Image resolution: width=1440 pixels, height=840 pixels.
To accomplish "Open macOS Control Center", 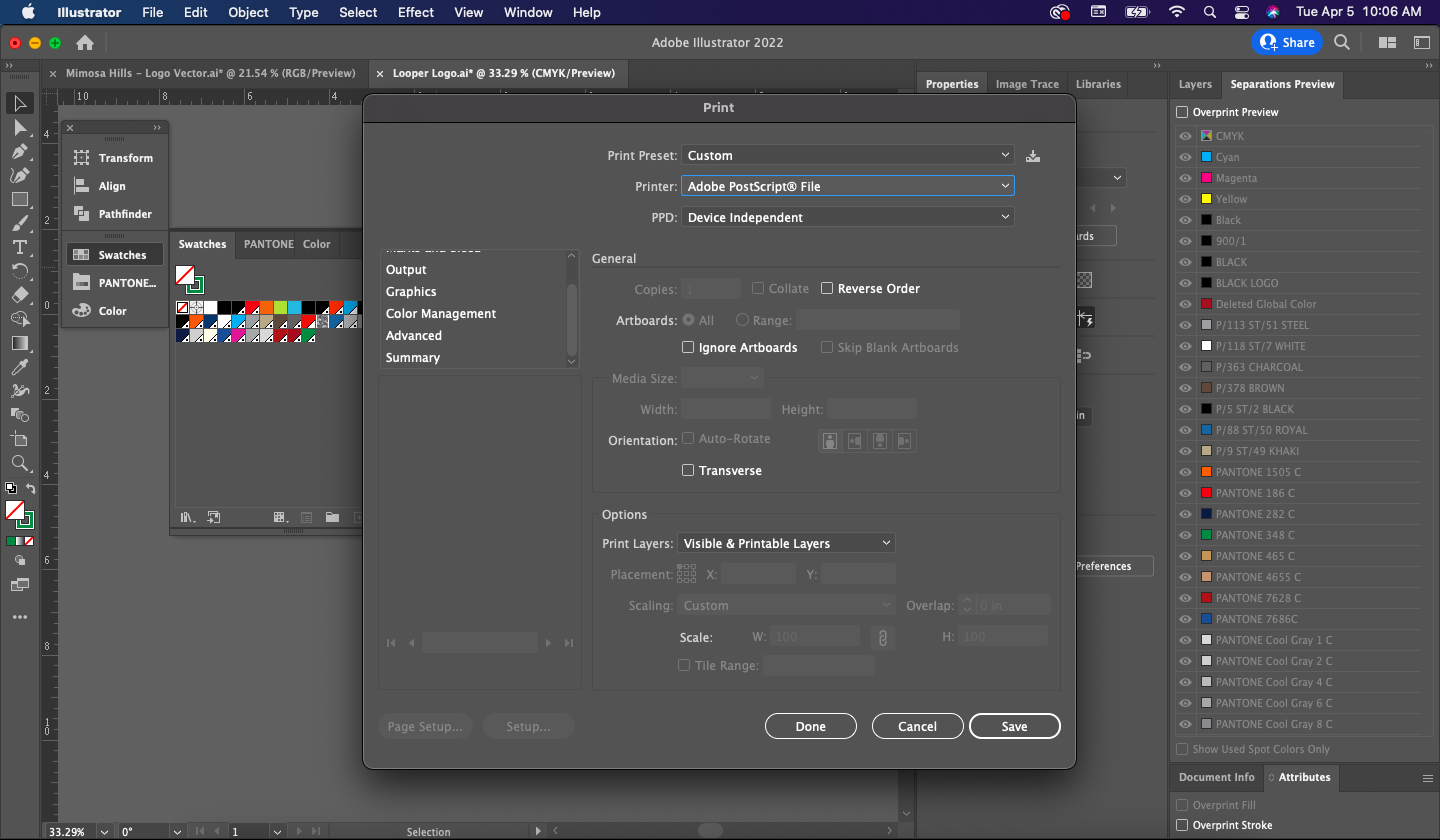I will (x=1242, y=12).
